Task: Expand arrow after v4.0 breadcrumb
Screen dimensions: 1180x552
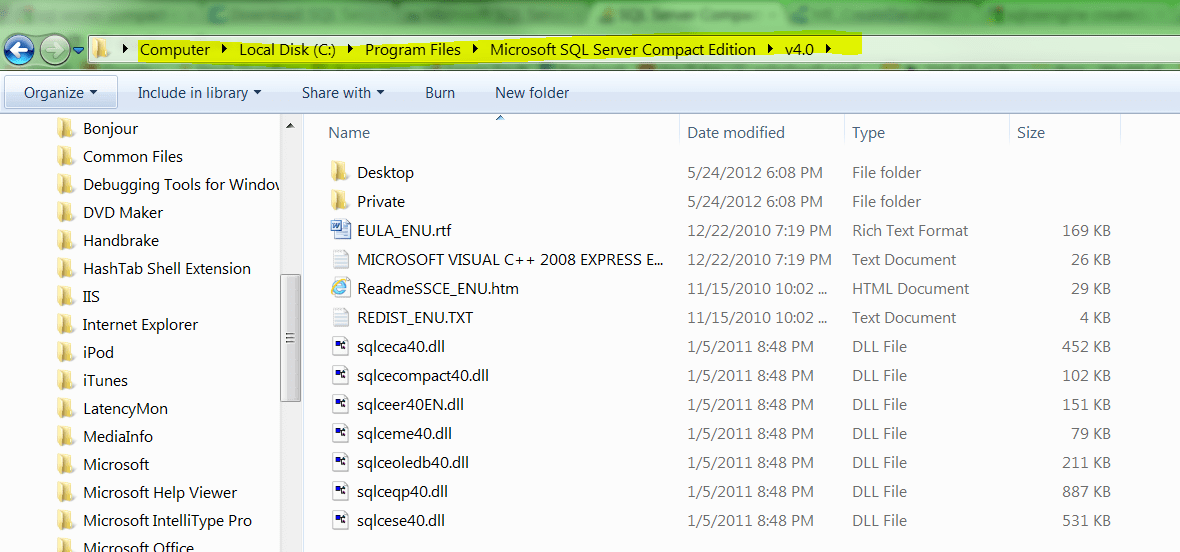Action: click(829, 50)
